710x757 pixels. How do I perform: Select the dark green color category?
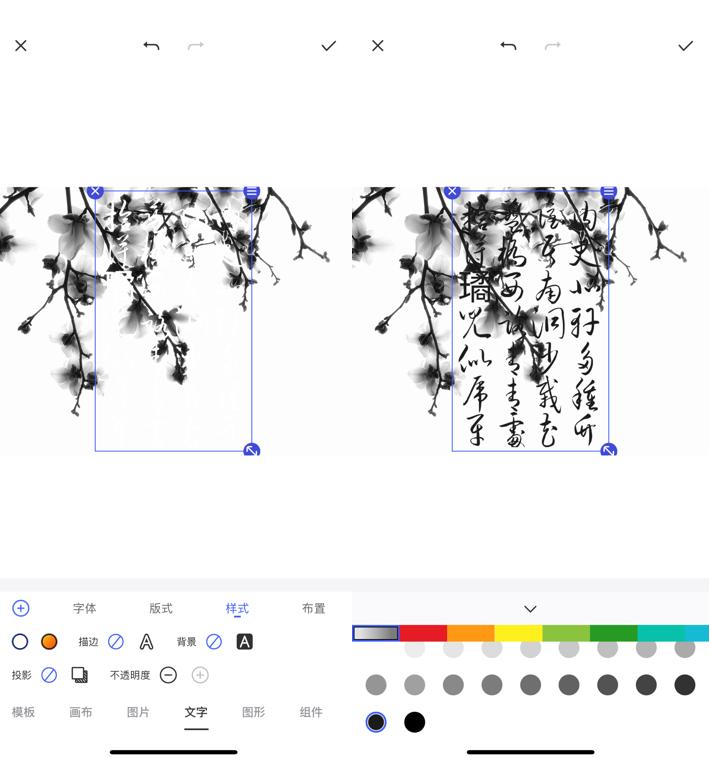coord(613,633)
